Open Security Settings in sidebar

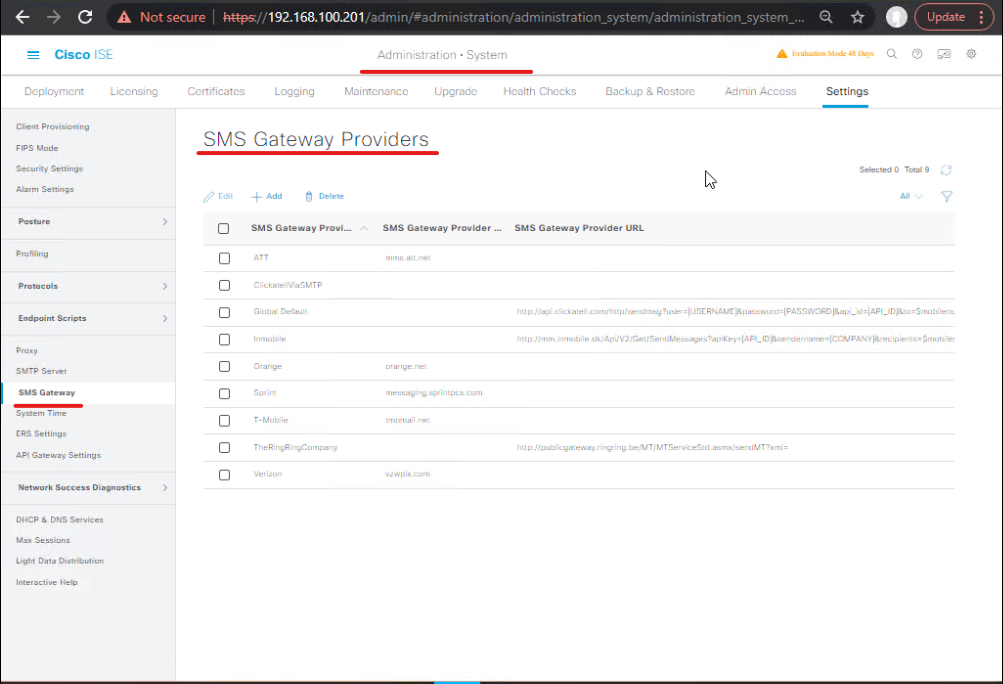click(x=49, y=169)
